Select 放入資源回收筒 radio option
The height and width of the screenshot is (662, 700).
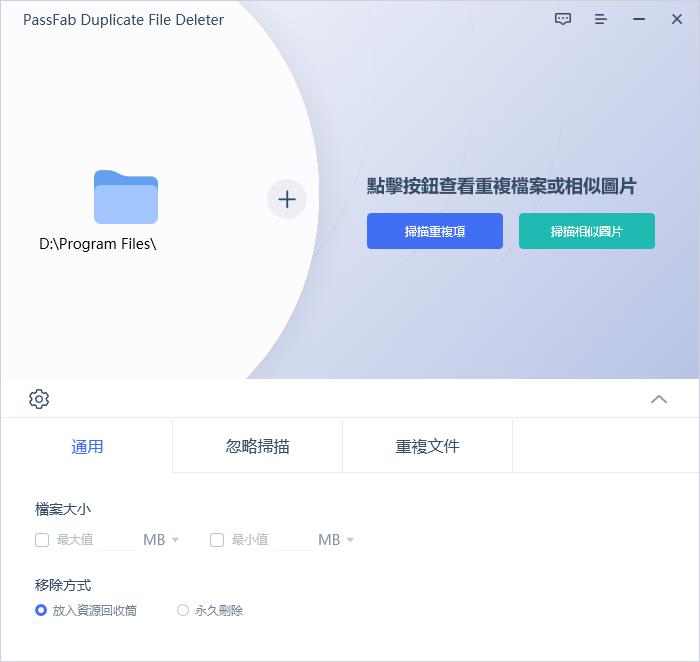point(41,610)
